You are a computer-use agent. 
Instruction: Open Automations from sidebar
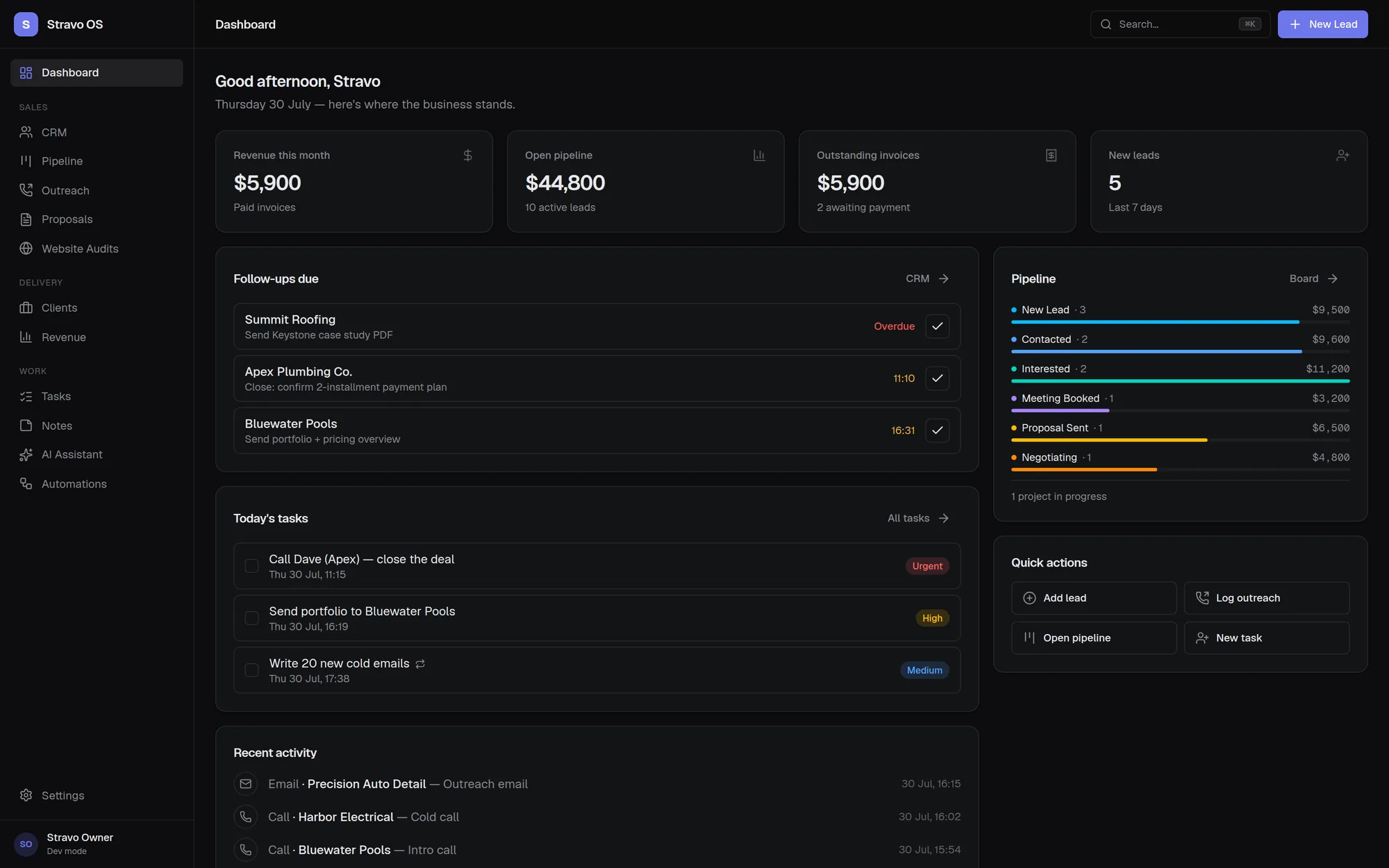(x=97, y=484)
